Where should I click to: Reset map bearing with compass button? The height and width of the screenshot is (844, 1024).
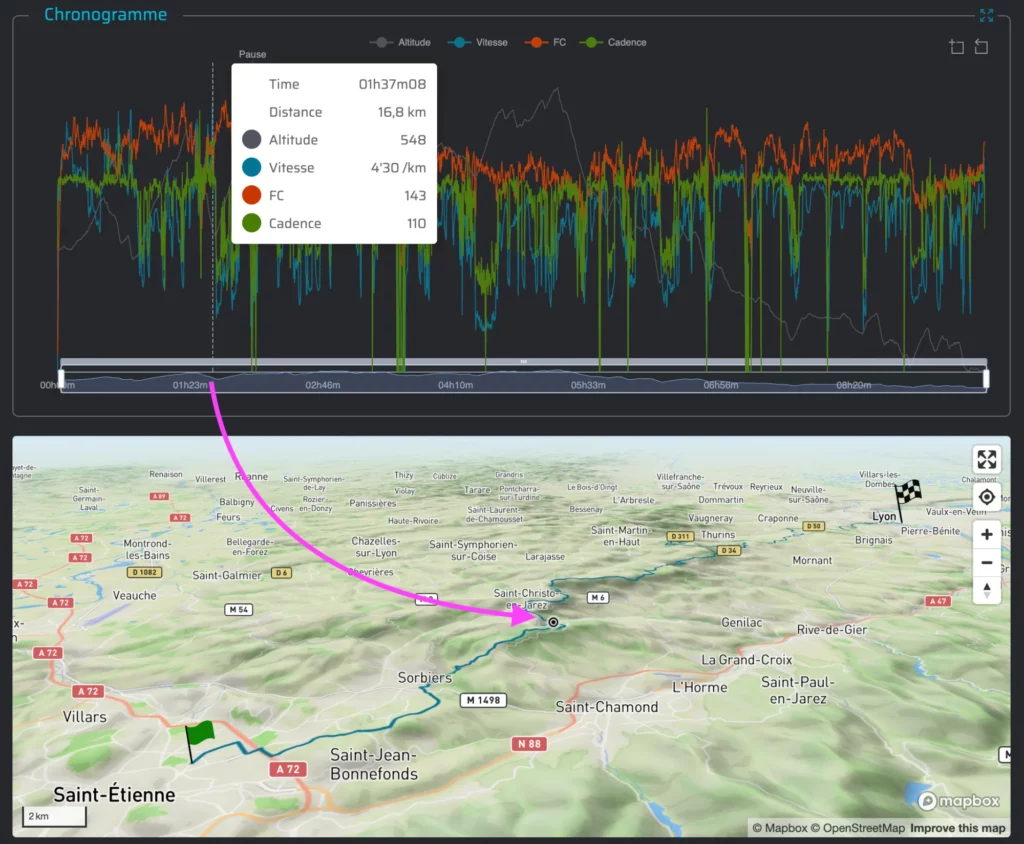coord(987,590)
